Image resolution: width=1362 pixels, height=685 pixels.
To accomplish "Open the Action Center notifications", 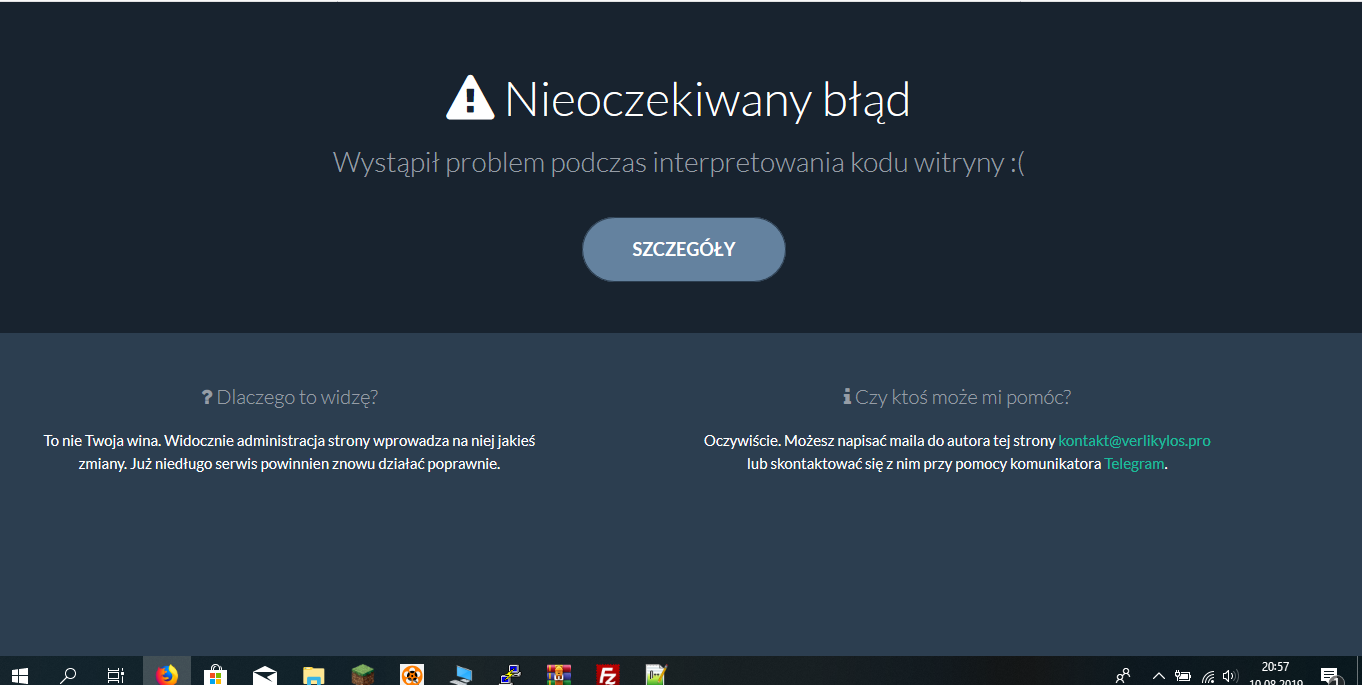I will pos(1330,675).
